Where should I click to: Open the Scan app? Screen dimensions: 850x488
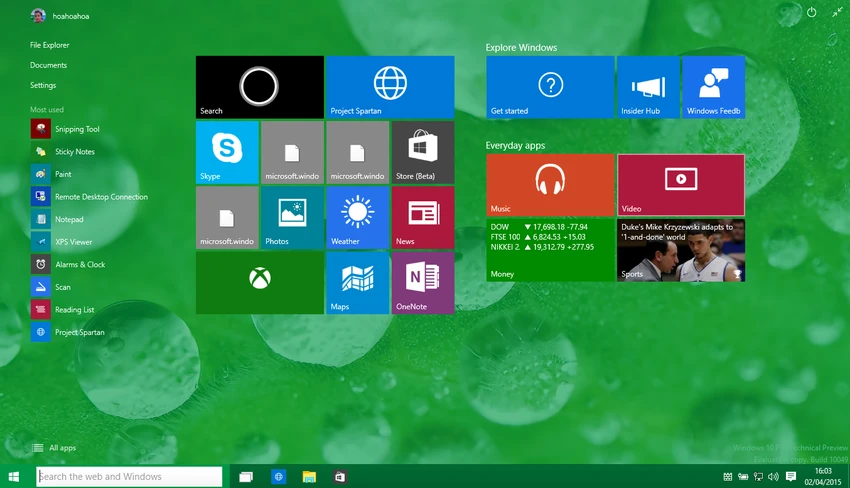point(51,287)
